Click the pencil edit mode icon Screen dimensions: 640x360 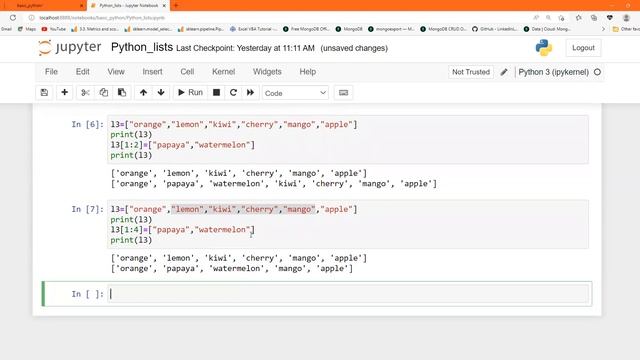(x=504, y=72)
